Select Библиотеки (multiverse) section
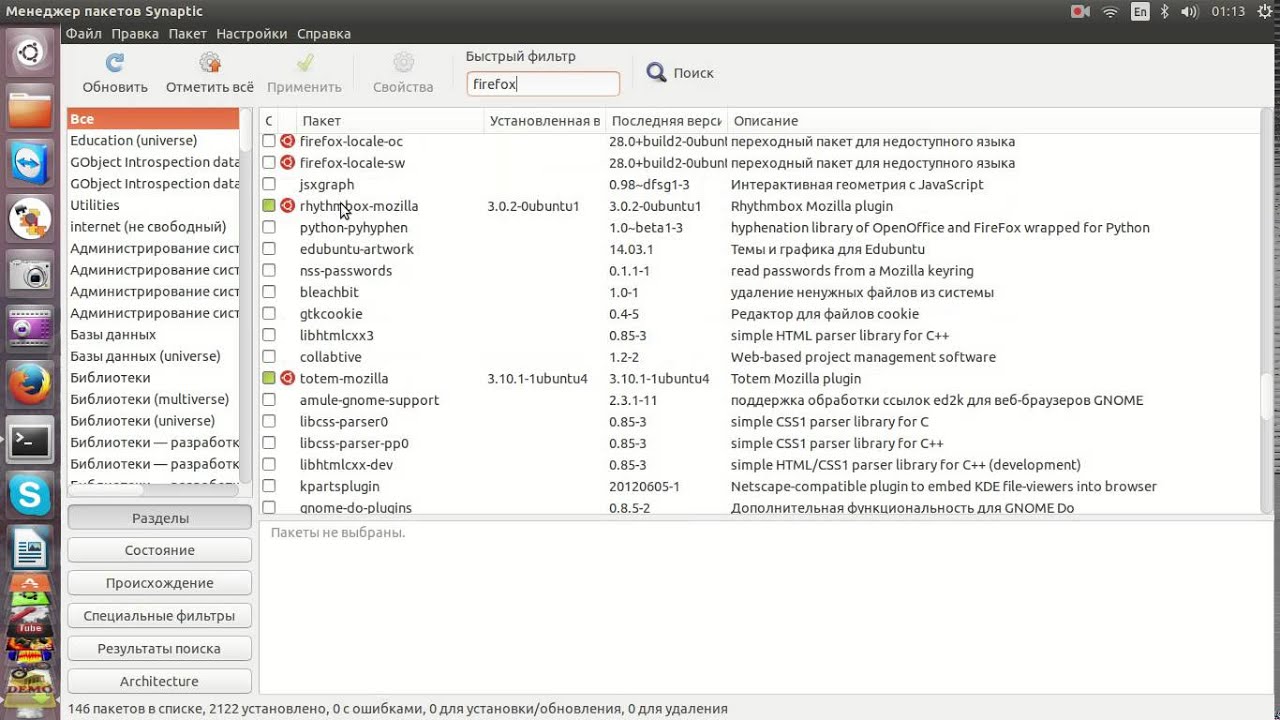Image resolution: width=1280 pixels, height=720 pixels. point(153,399)
